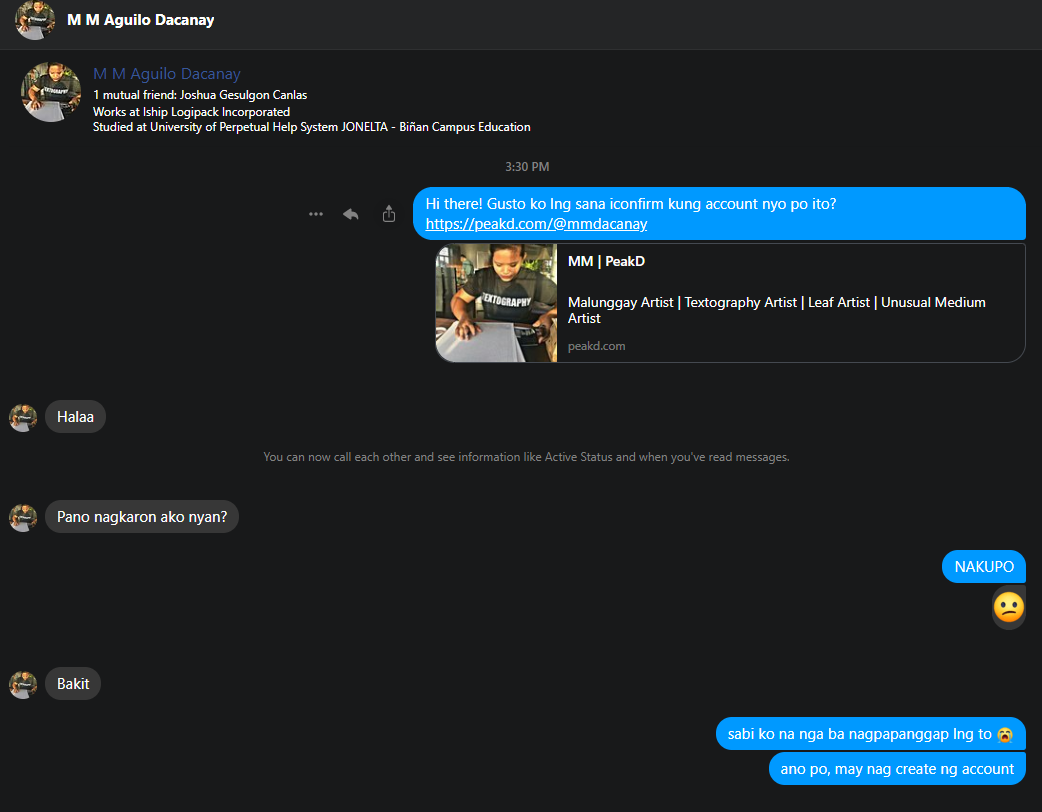Click the avatar beside Pano nagkaron message
Screen dimensions: 1042x812
(x=23, y=518)
